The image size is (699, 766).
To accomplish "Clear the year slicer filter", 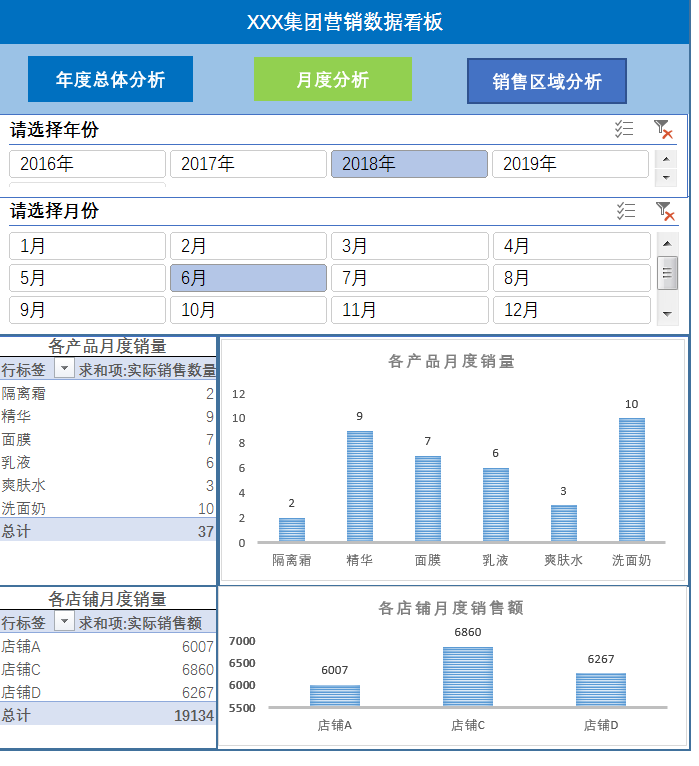I will click(x=663, y=129).
